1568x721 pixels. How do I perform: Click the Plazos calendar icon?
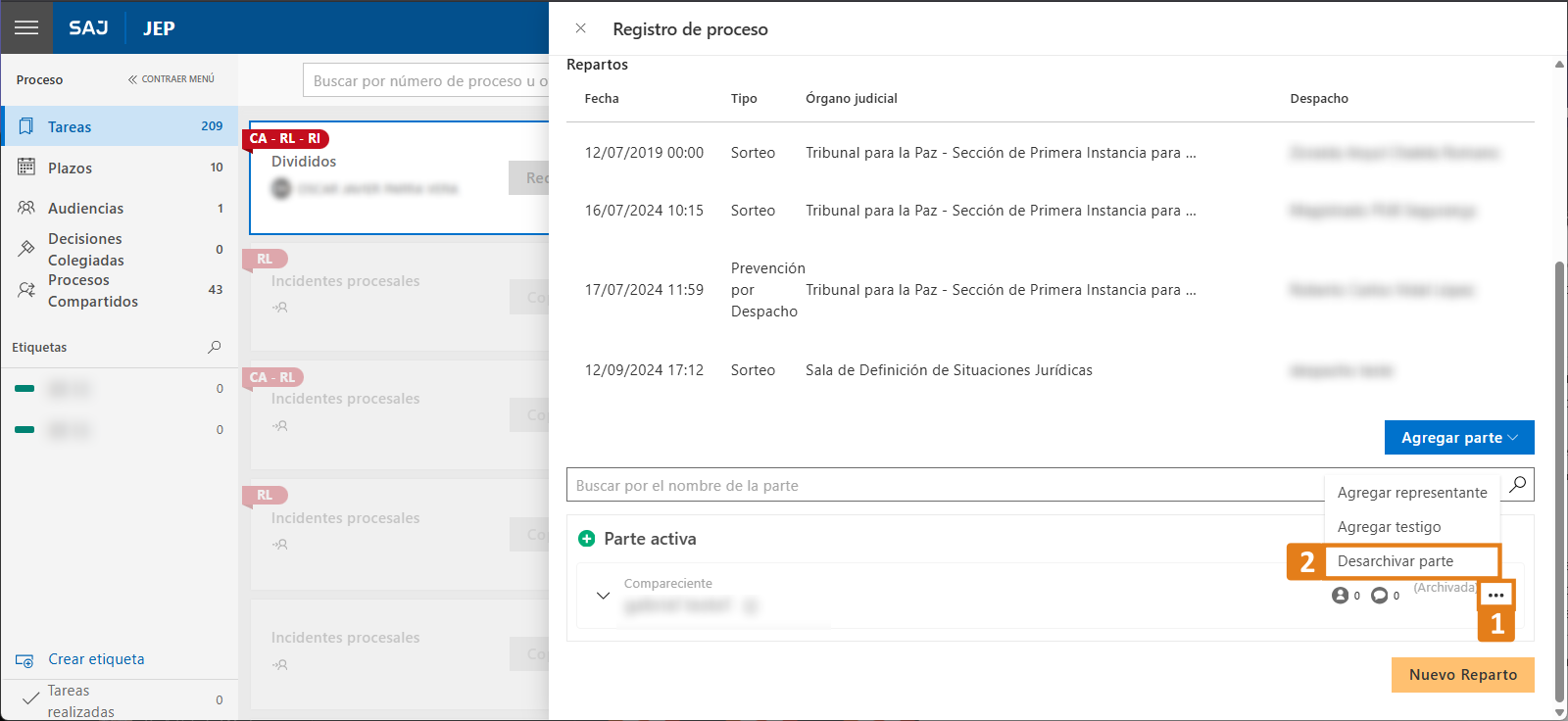tap(26, 167)
